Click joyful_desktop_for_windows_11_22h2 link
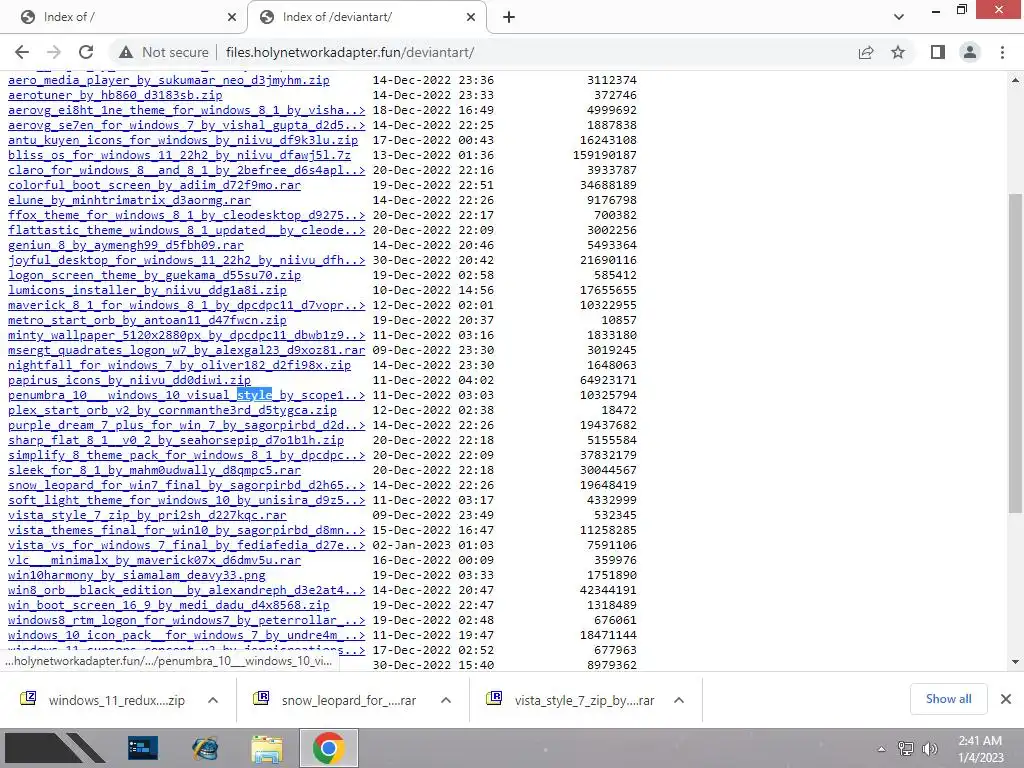This screenshot has width=1024, height=768. [x=186, y=261]
